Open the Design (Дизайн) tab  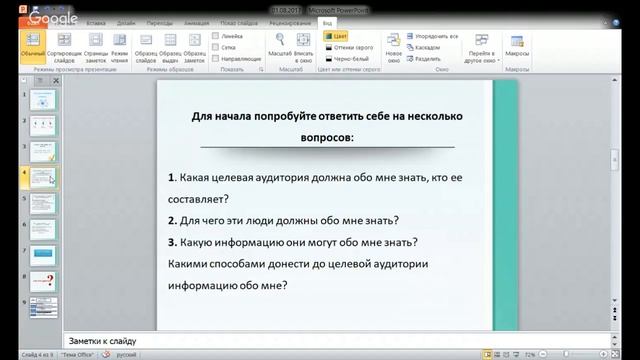click(126, 23)
